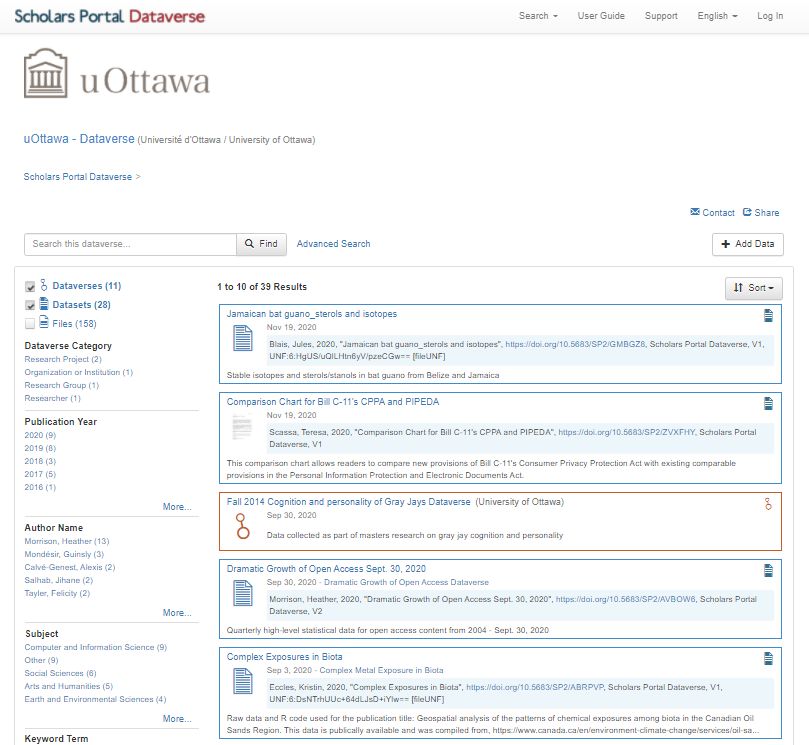Filter by publication year 2017 (5)
The image size is (809, 745).
point(40,474)
